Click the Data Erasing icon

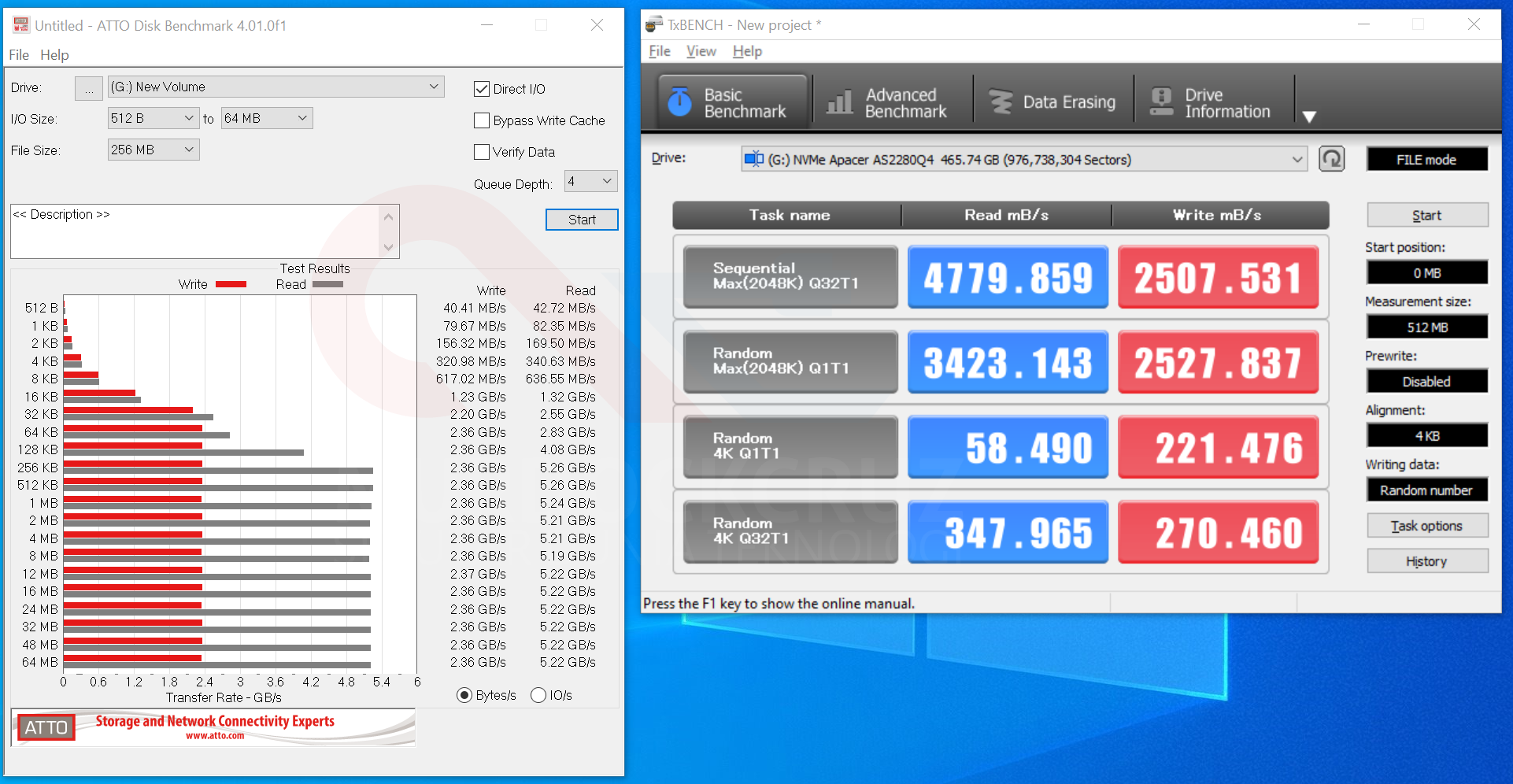[1001, 102]
